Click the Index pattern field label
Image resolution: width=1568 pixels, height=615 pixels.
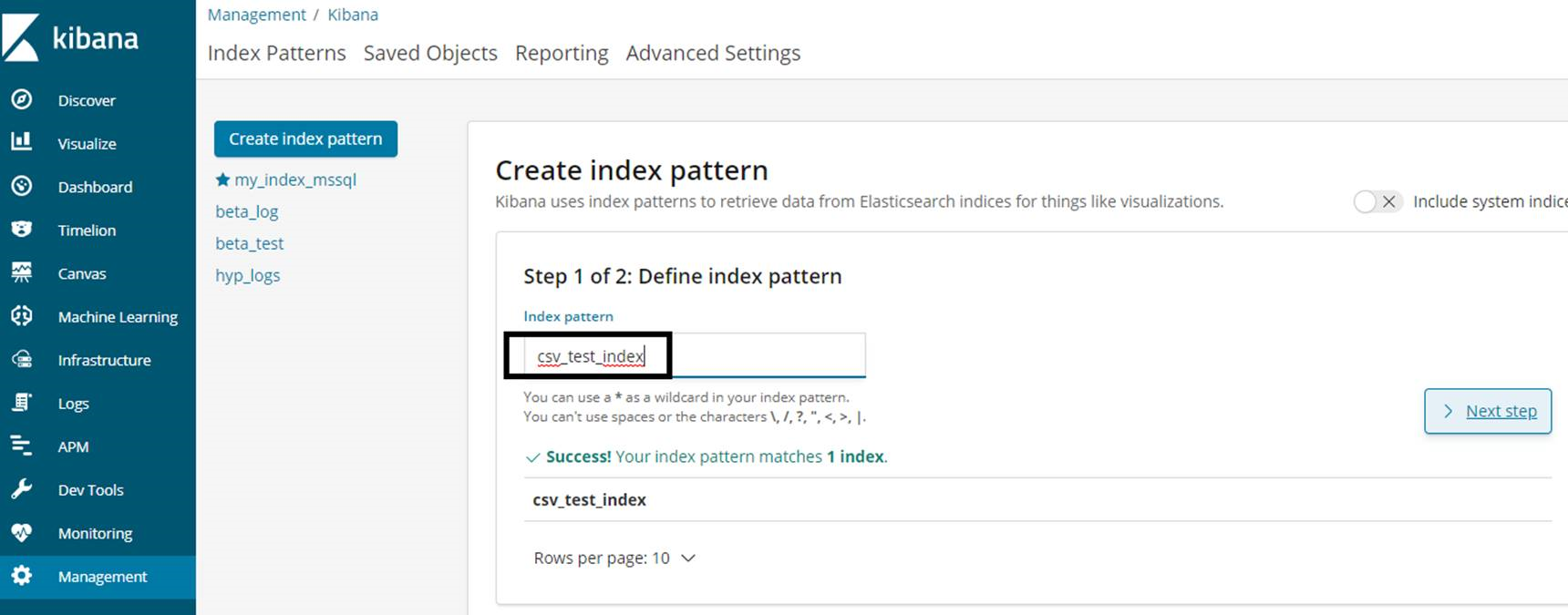pos(568,316)
